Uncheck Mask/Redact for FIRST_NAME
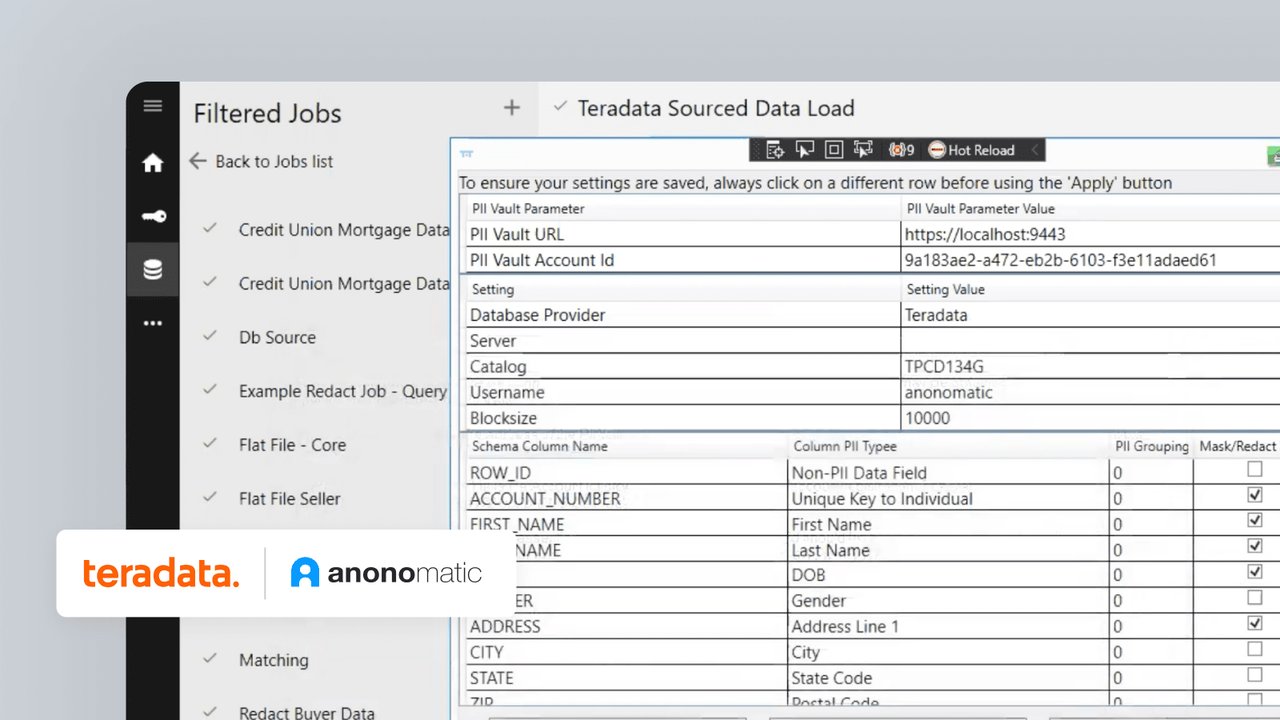1280x720 pixels. [1254, 521]
